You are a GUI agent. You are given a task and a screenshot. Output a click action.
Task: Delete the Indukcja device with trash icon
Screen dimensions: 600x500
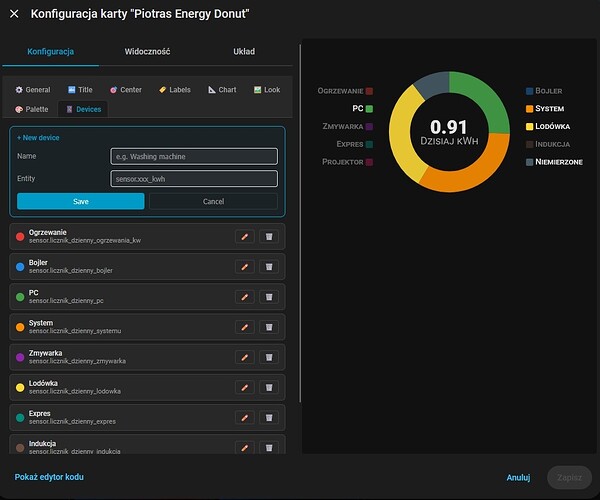point(269,447)
